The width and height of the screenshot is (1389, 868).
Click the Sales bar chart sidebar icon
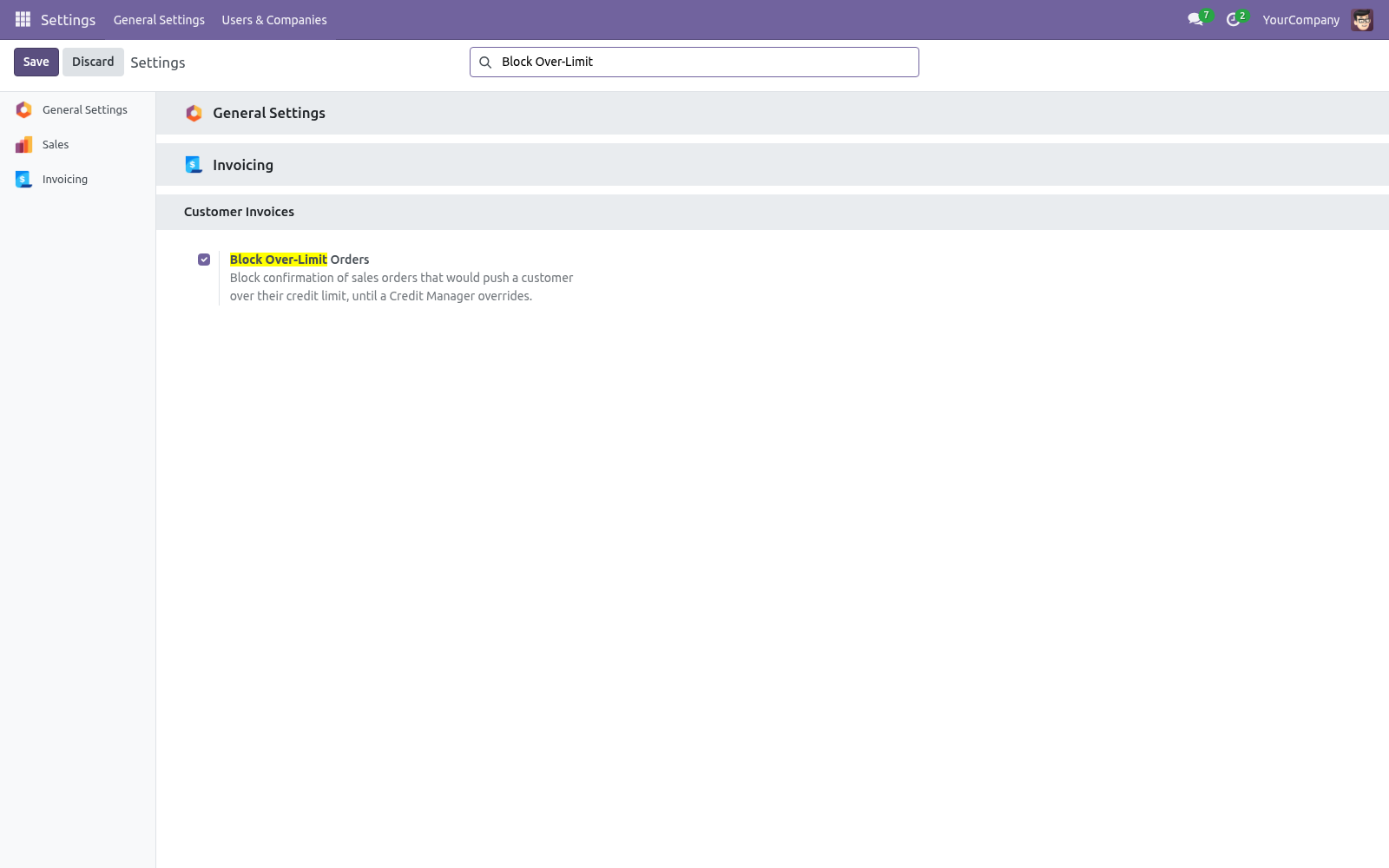click(x=24, y=145)
